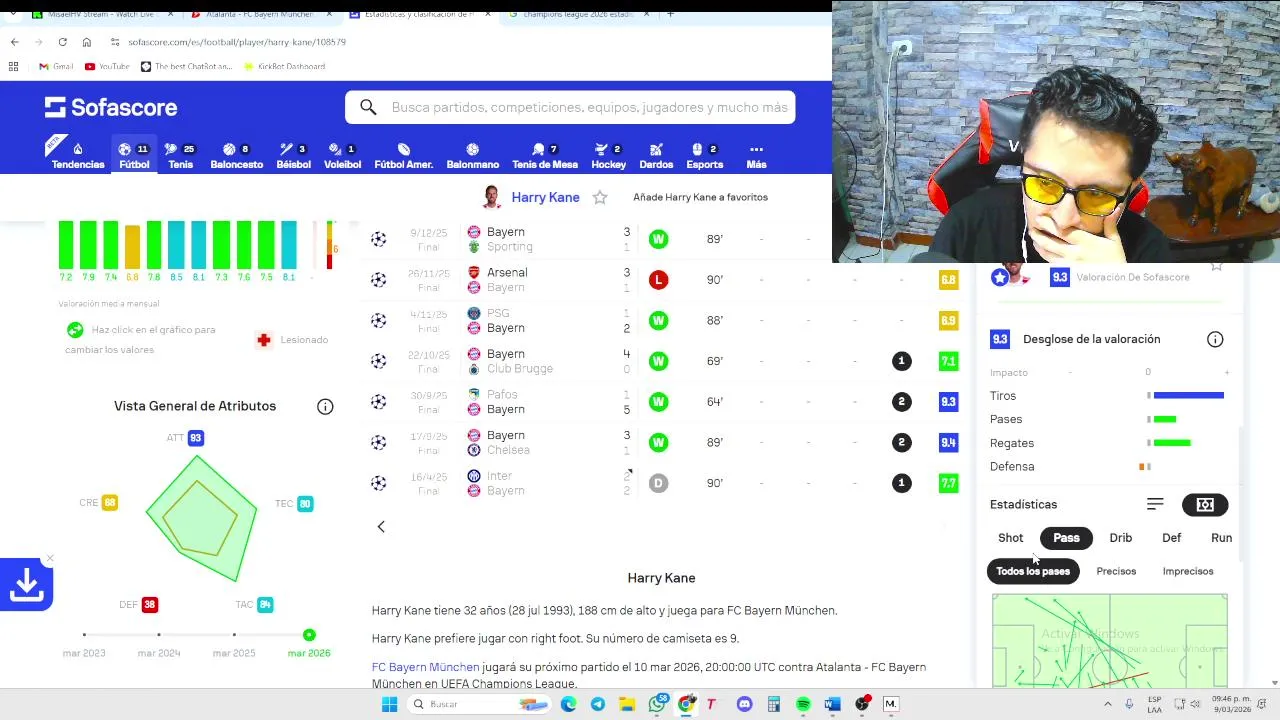
Task: Open info for Desglose de la valoración
Action: click(x=1215, y=339)
